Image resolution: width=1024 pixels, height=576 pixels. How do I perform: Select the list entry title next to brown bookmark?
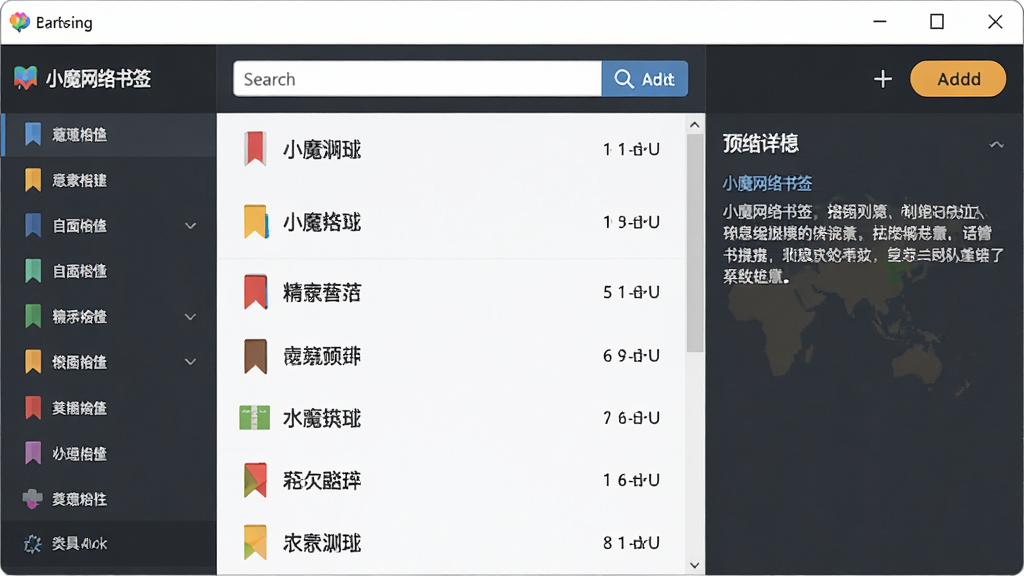[322, 356]
